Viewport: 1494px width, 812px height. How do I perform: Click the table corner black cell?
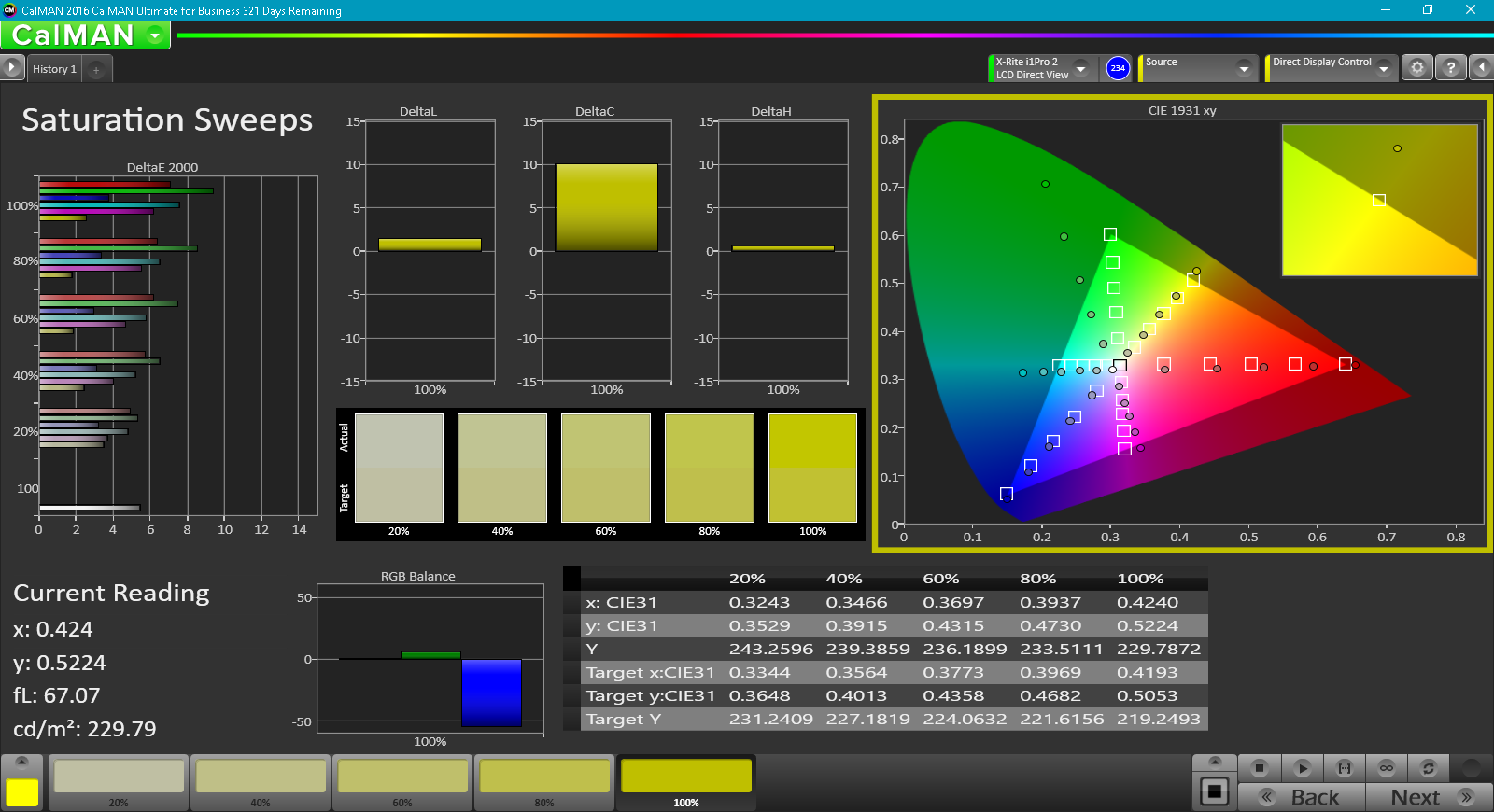click(571, 579)
